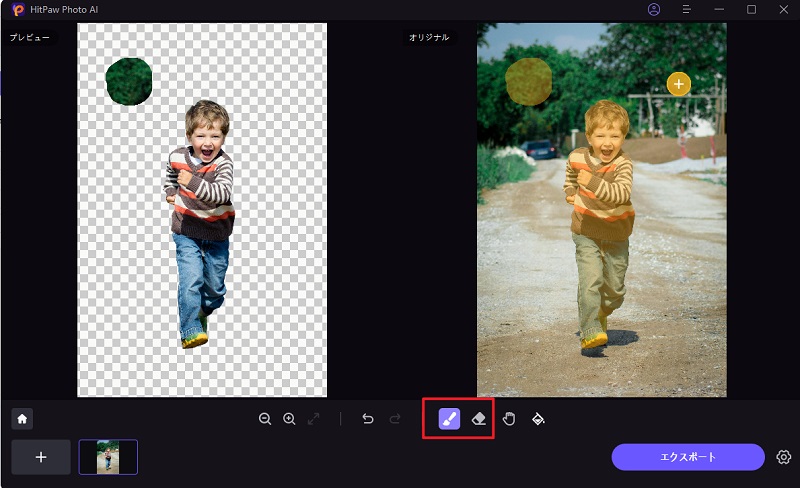800x488 pixels.
Task: Click the boy in the preview image
Action: pyautogui.click(x=200, y=224)
